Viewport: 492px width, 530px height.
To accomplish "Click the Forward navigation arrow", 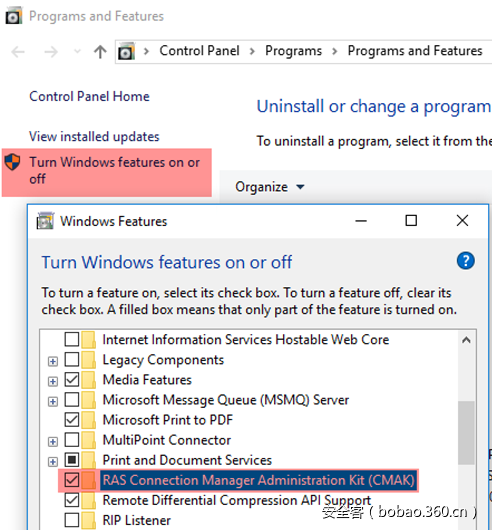I will (51, 52).
